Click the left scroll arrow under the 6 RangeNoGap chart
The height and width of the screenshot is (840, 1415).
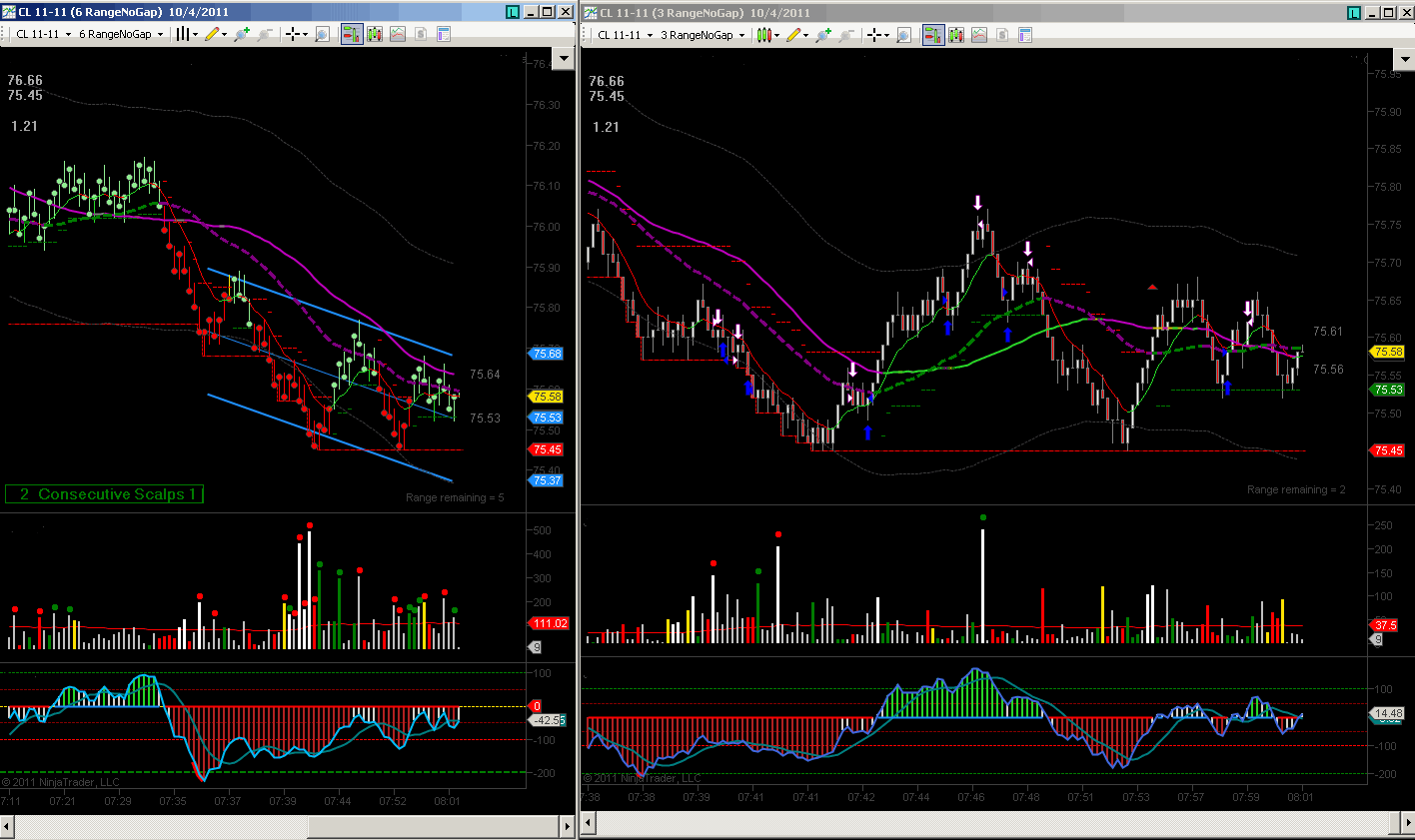tap(8, 826)
